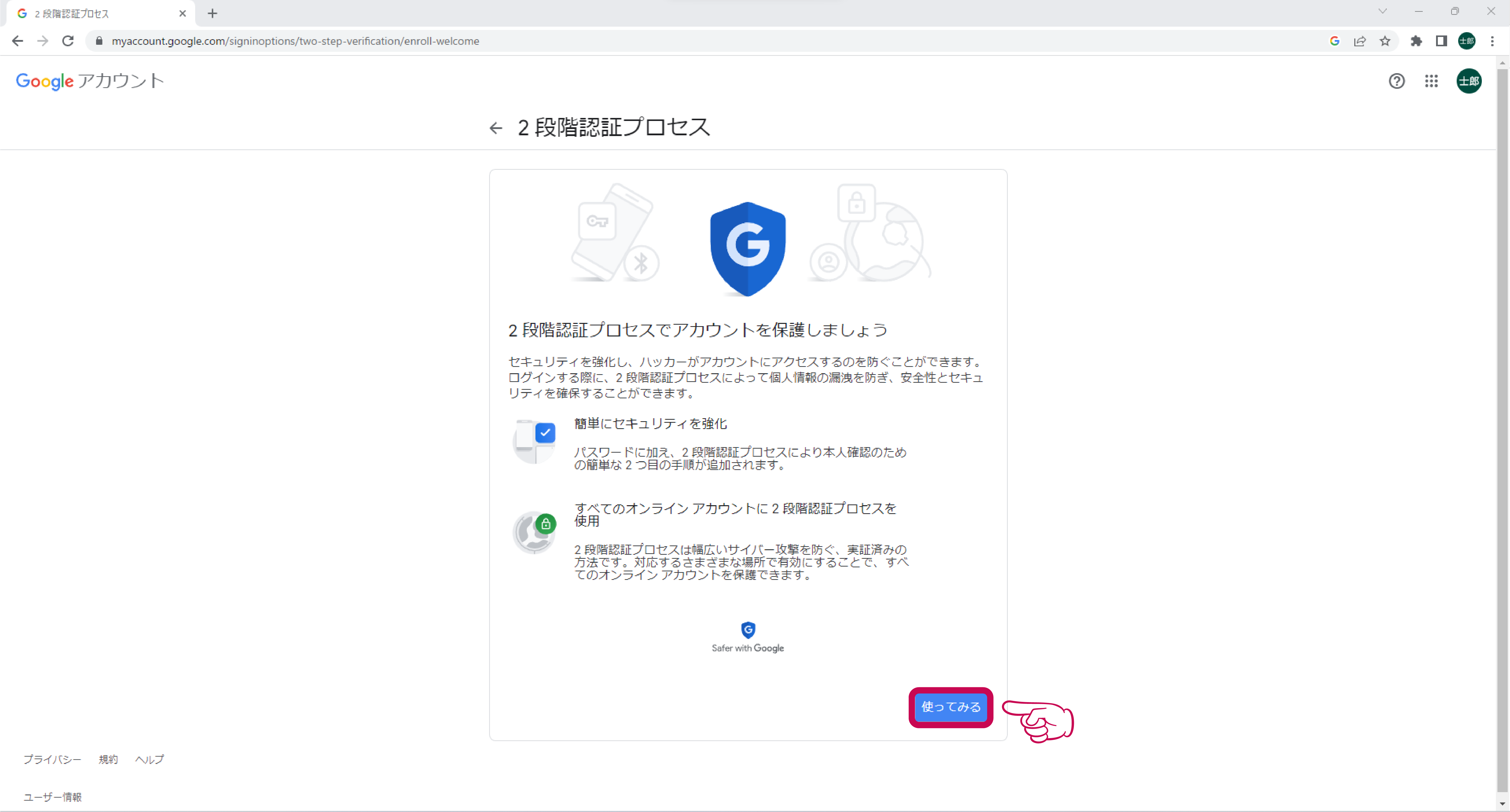Screen dimensions: 1510x812
Task: Open the Chrome three-dot menu
Action: pos(1492,41)
